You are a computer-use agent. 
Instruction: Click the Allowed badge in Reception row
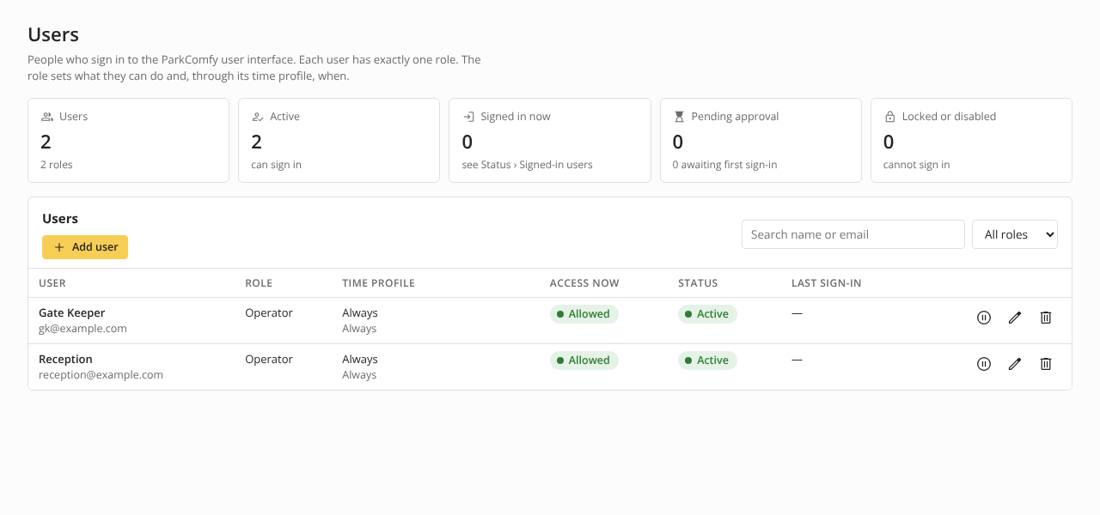pyautogui.click(x=584, y=361)
